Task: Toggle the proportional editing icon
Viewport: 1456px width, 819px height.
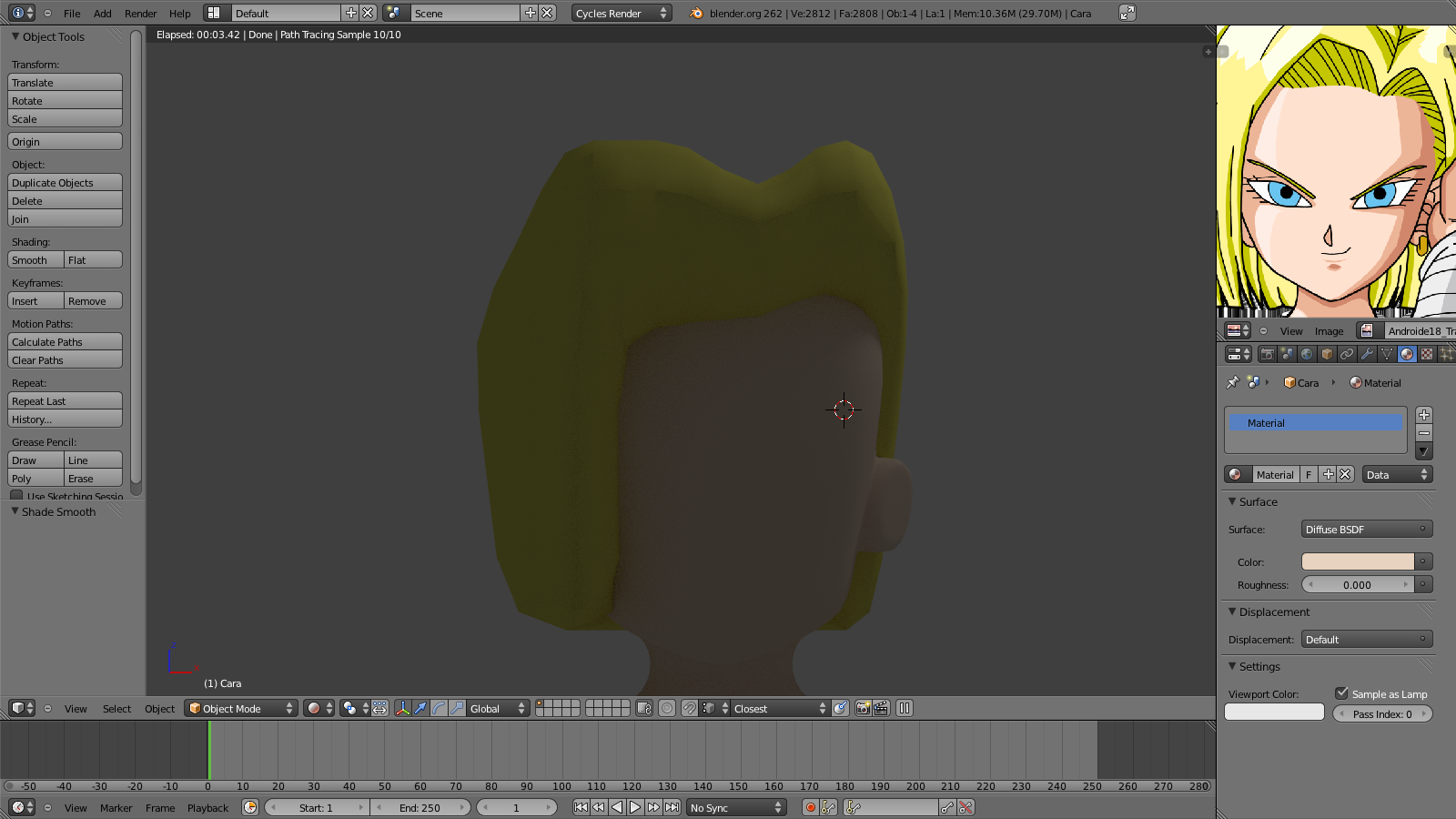Action: (x=667, y=708)
